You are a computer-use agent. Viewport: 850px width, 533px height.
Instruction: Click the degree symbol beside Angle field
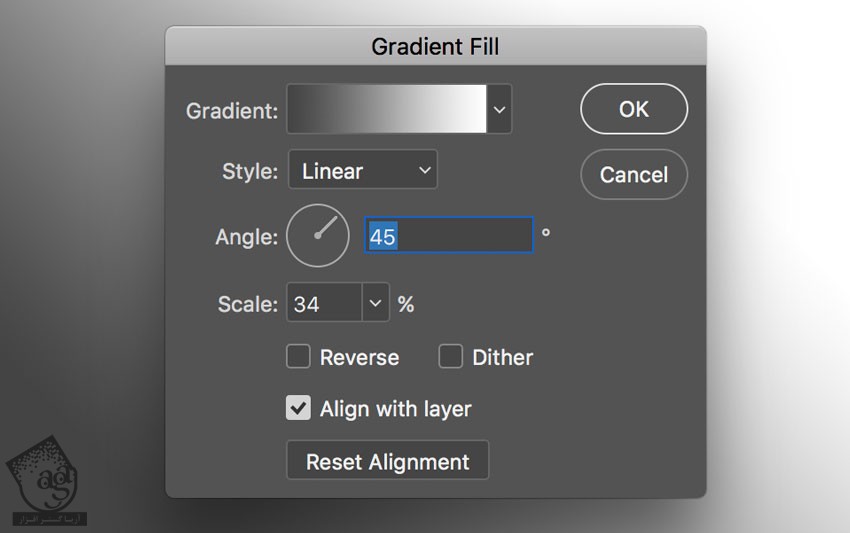[546, 233]
